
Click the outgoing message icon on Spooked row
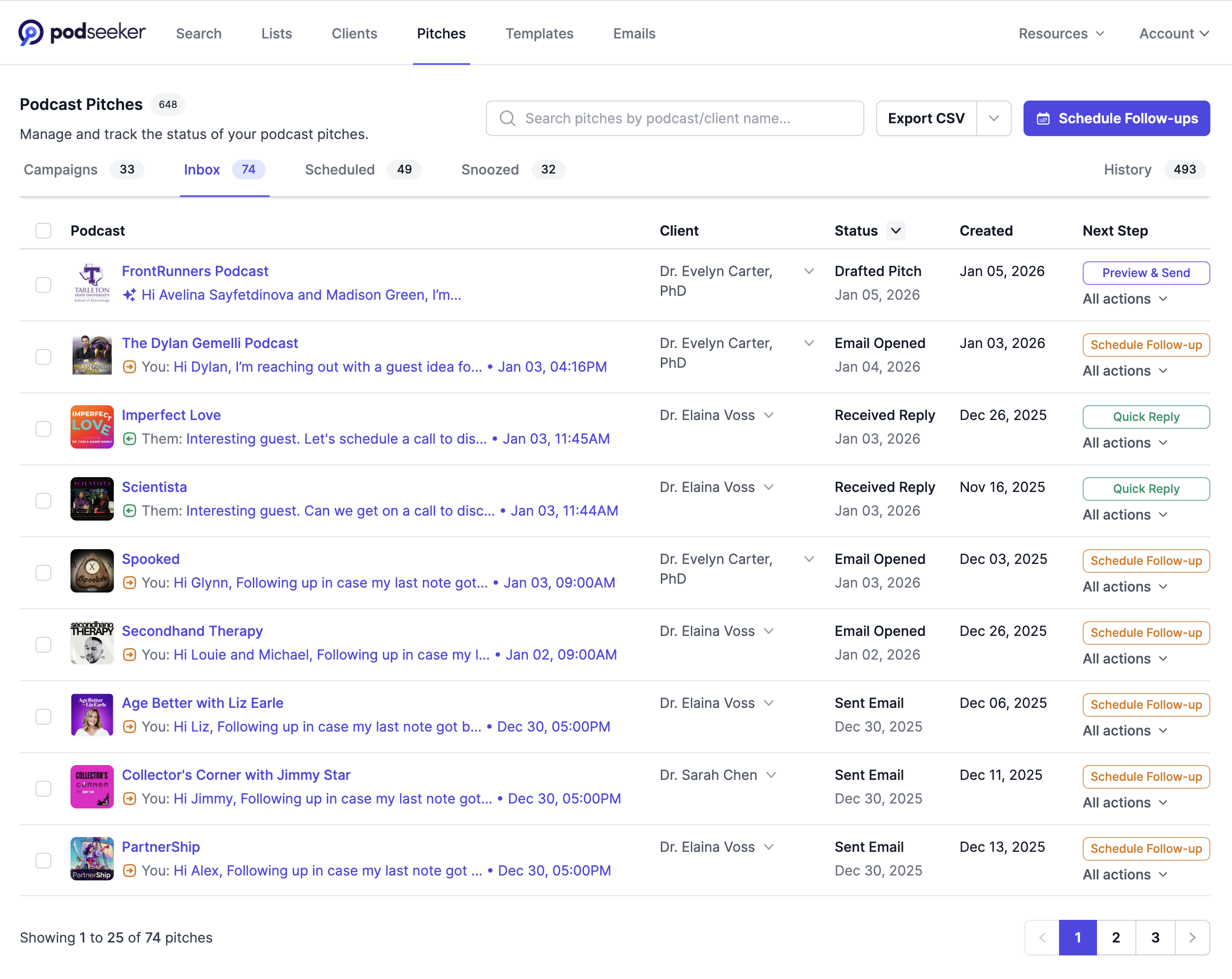click(130, 583)
